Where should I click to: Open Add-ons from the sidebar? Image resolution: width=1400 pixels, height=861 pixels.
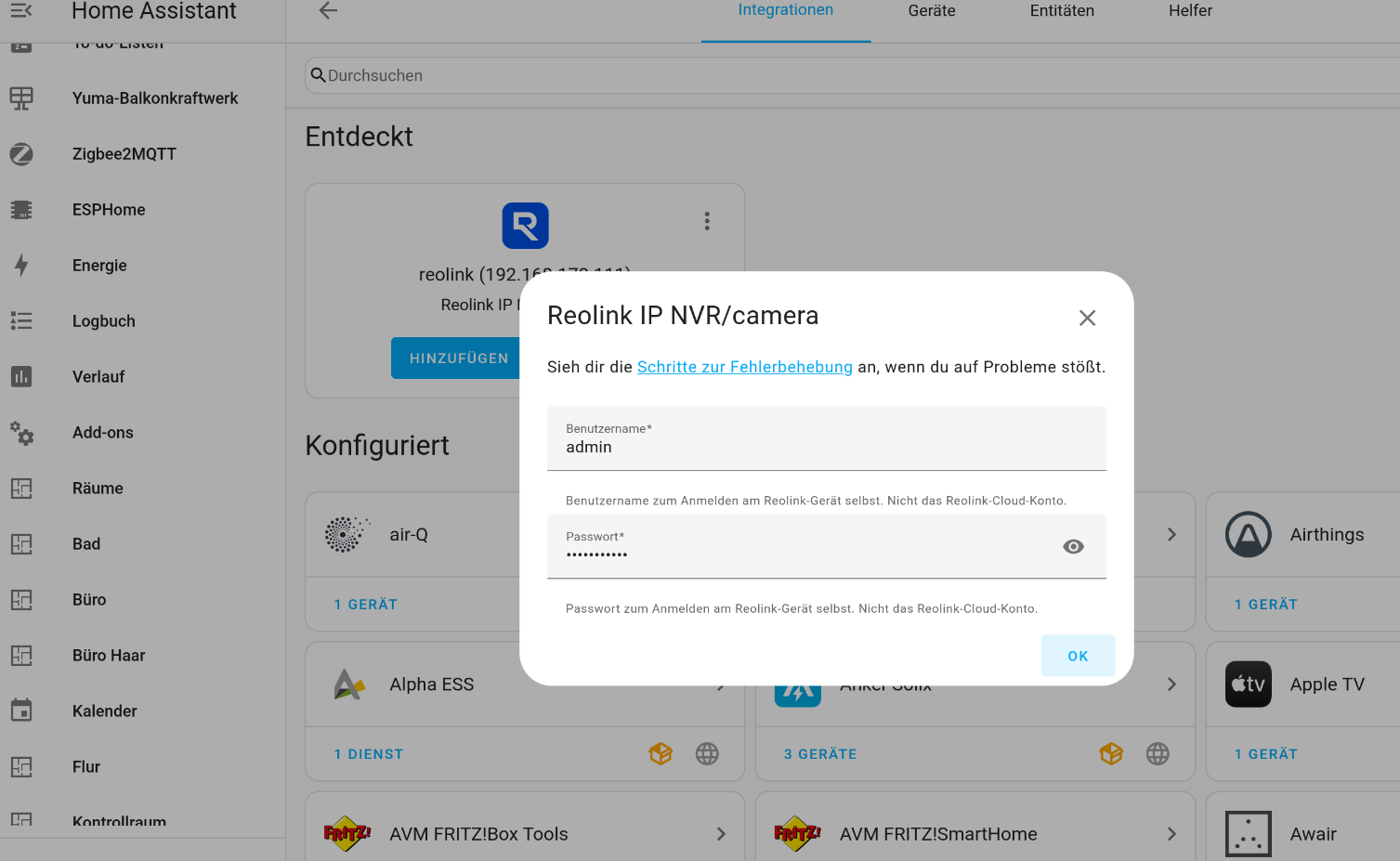(103, 433)
